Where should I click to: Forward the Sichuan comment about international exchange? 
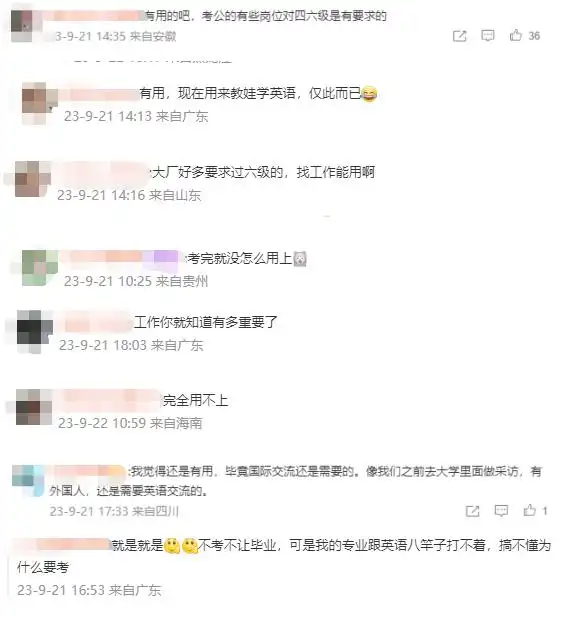[472, 511]
